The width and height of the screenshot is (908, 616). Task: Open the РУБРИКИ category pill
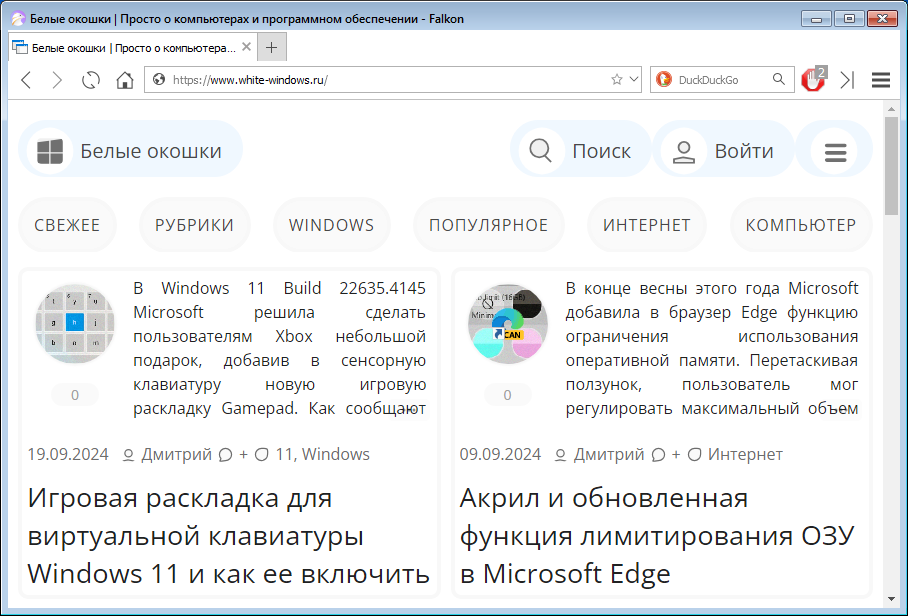tap(195, 225)
